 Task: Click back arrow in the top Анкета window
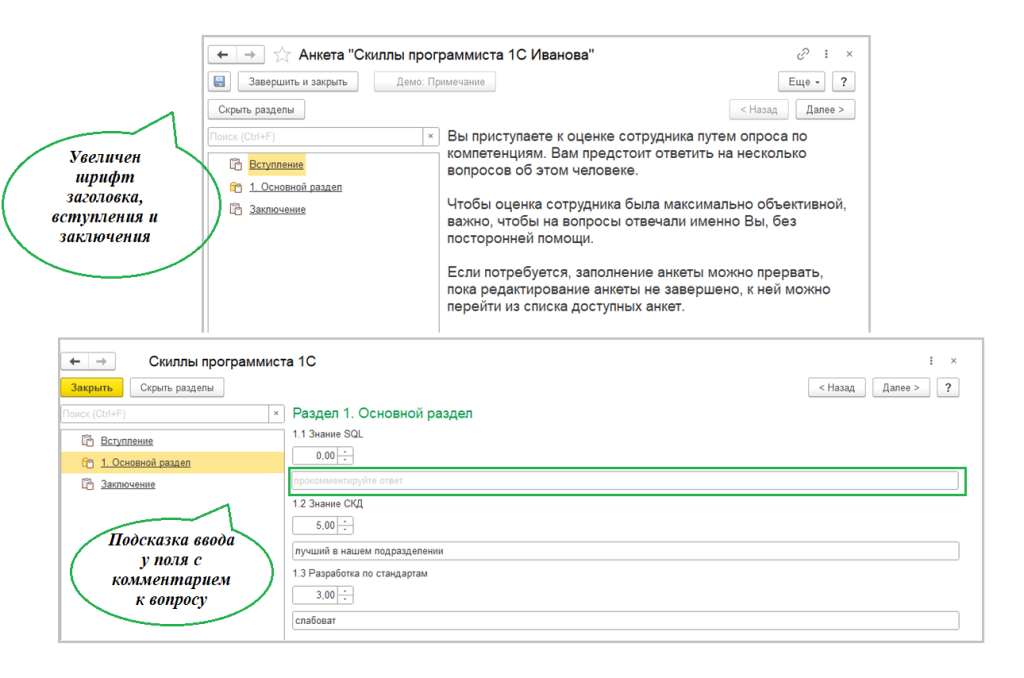pos(222,55)
